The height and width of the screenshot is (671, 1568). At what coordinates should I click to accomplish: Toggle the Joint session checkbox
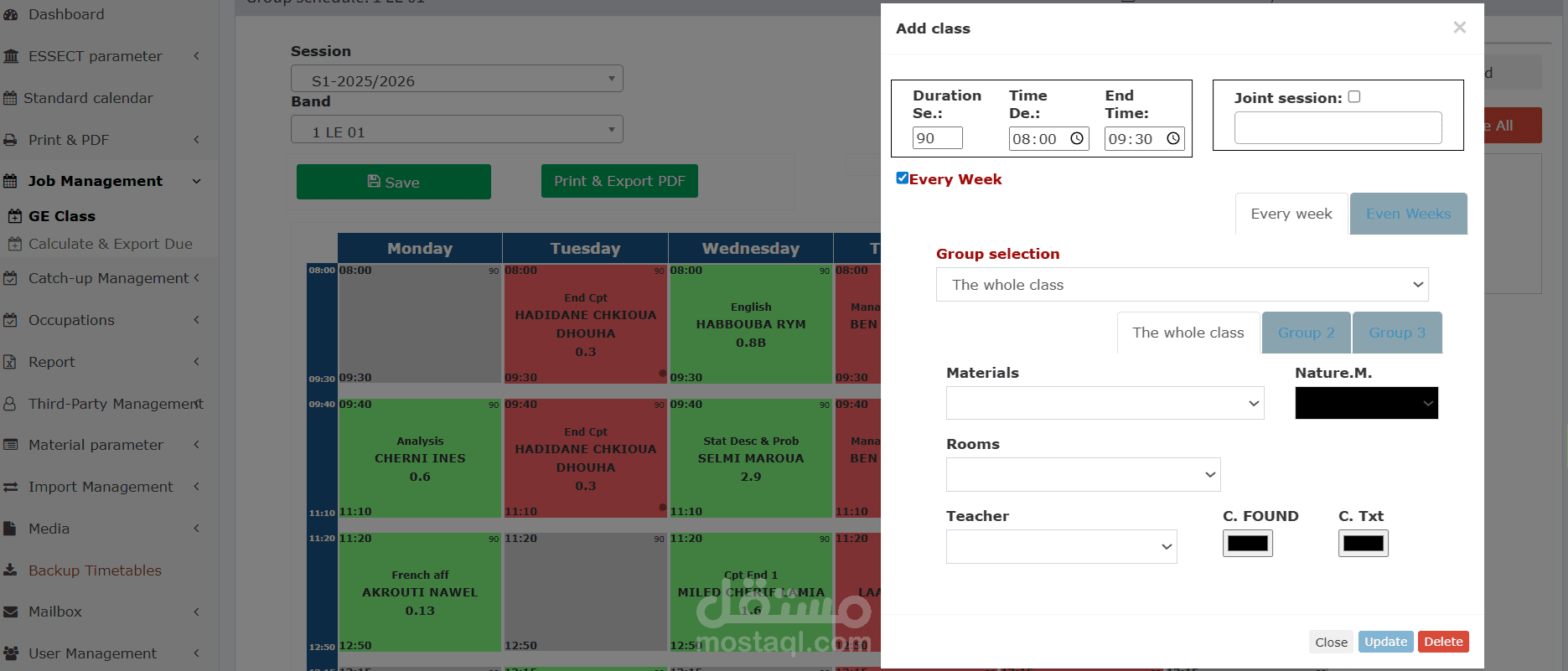1354,97
